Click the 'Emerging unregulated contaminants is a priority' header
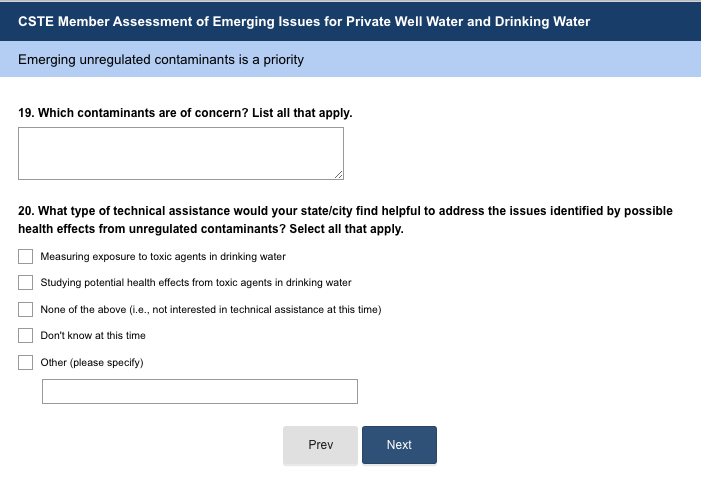The image size is (701, 494). click(x=161, y=60)
